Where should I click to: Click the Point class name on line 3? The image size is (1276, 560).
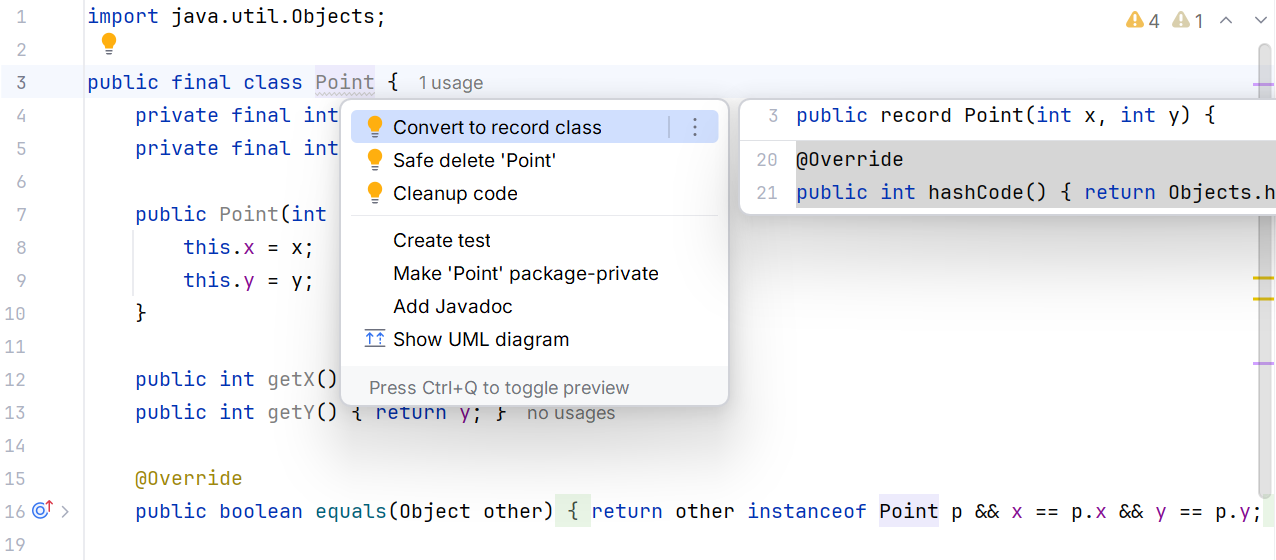tap(345, 82)
